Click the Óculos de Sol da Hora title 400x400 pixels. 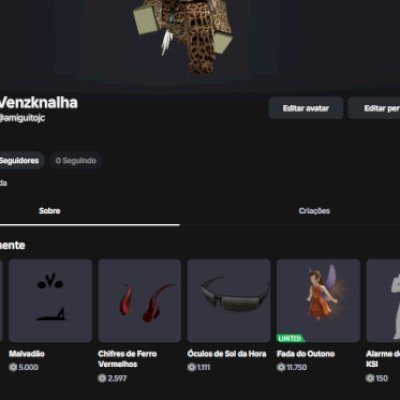(x=227, y=354)
